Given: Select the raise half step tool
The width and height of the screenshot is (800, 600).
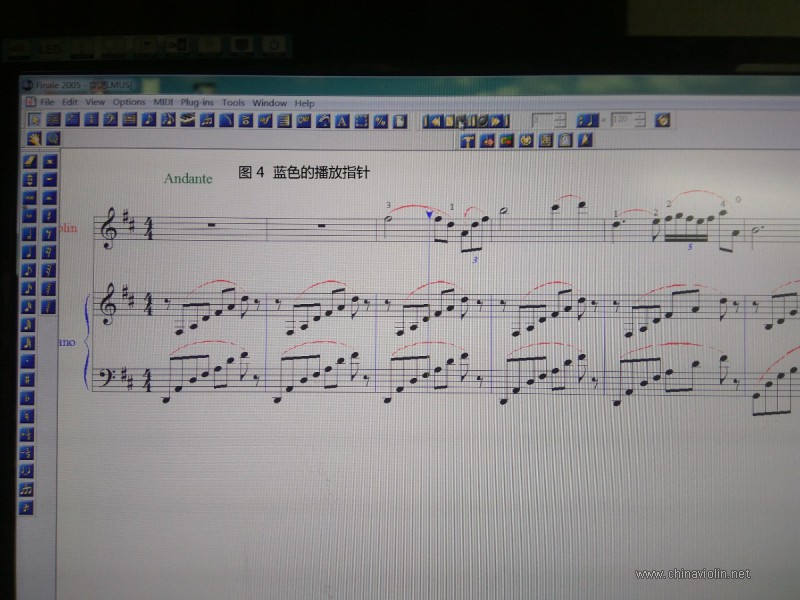Looking at the screenshot, I should point(28,434).
